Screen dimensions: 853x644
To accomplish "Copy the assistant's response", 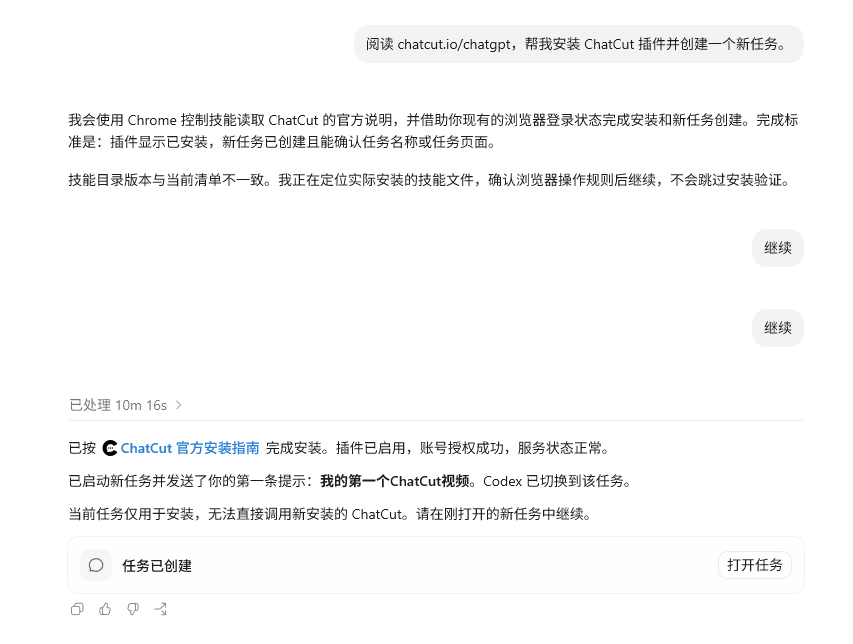I will [77, 609].
